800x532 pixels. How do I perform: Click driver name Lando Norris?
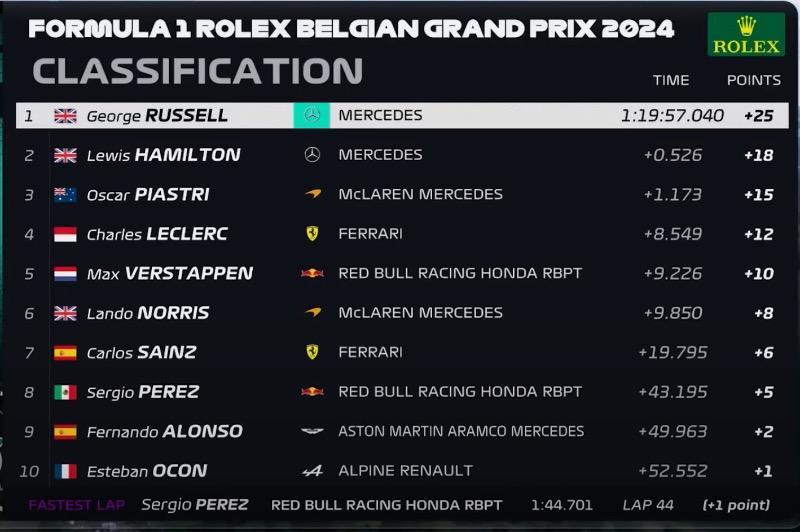click(148, 313)
